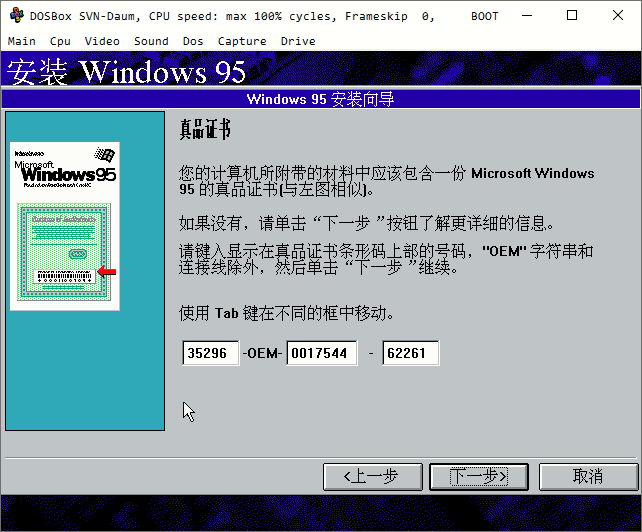Click the Certificate of Authenticity sample image

point(65,226)
